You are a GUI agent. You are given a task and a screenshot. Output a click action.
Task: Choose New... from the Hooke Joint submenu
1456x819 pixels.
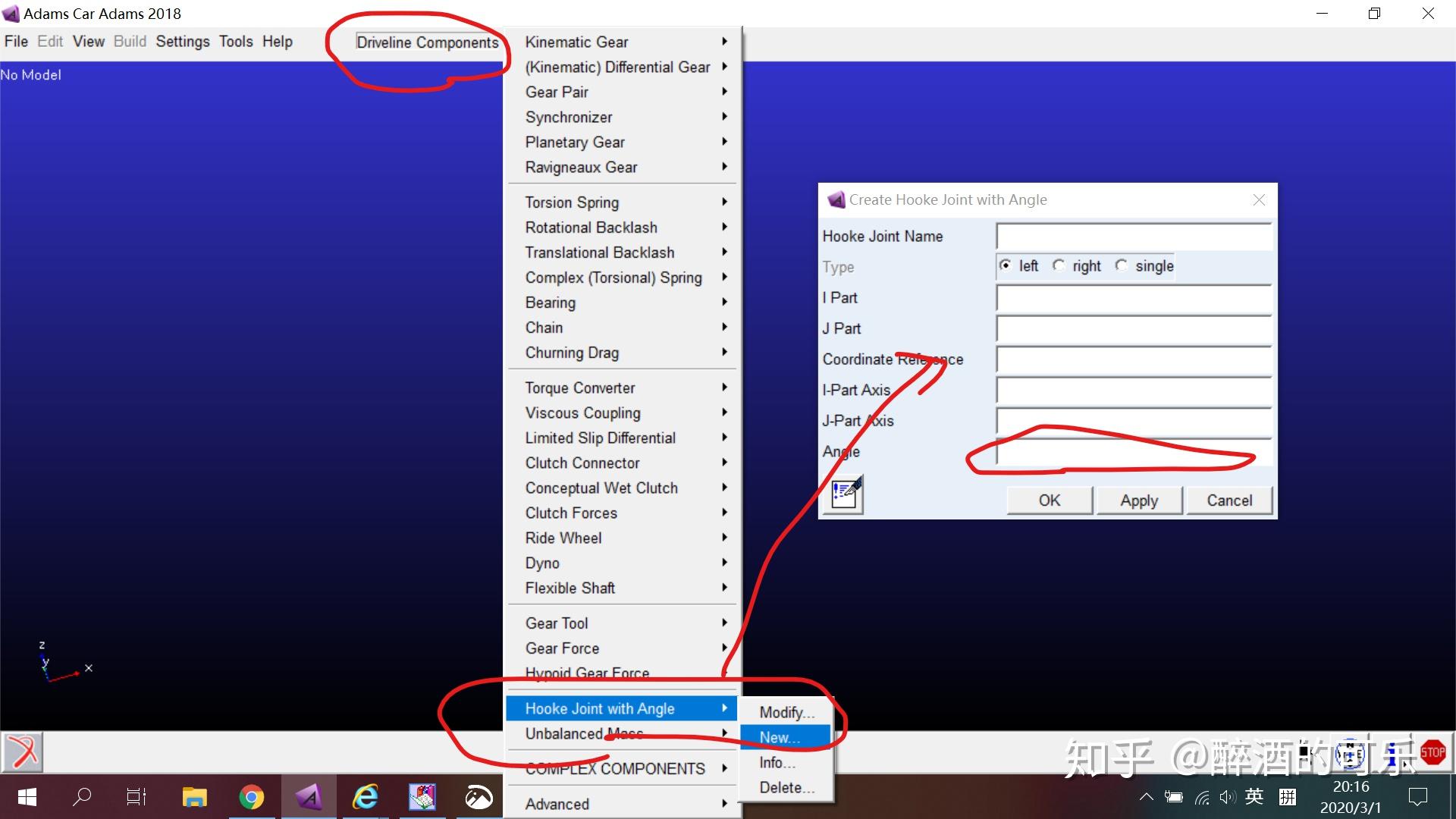click(781, 737)
